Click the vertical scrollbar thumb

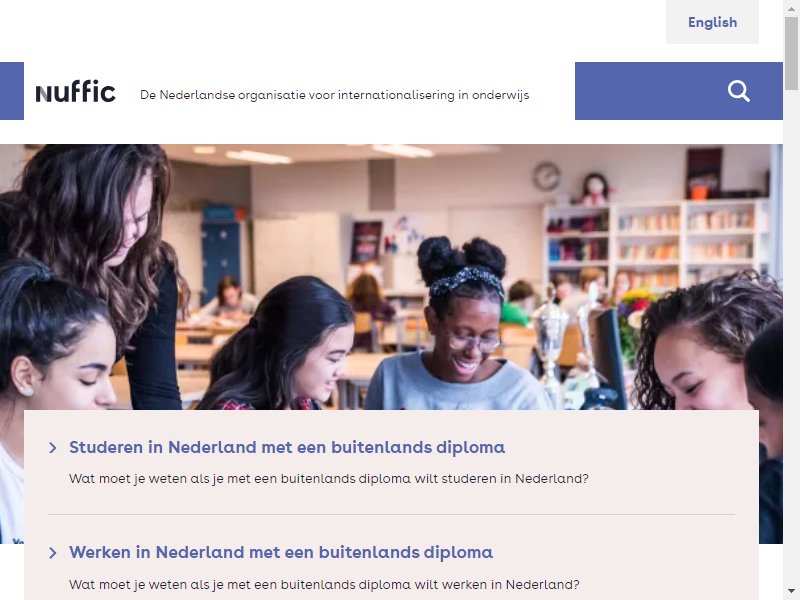pyautogui.click(x=791, y=54)
